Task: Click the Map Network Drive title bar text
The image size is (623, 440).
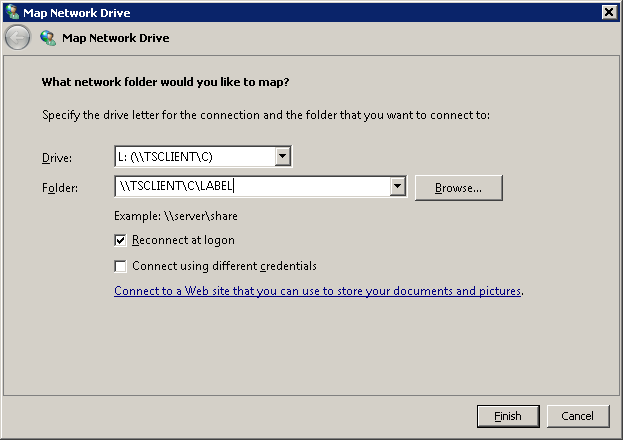Action: pyautogui.click(x=77, y=13)
